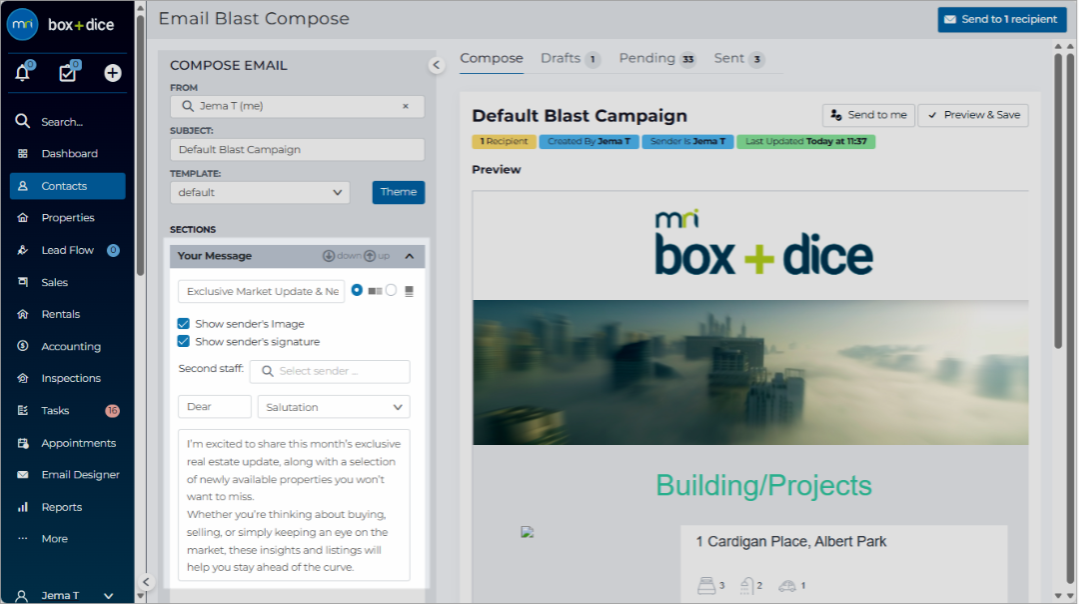The width and height of the screenshot is (1080, 604).
Task: Click the broken property image thumbnail
Action: (527, 532)
